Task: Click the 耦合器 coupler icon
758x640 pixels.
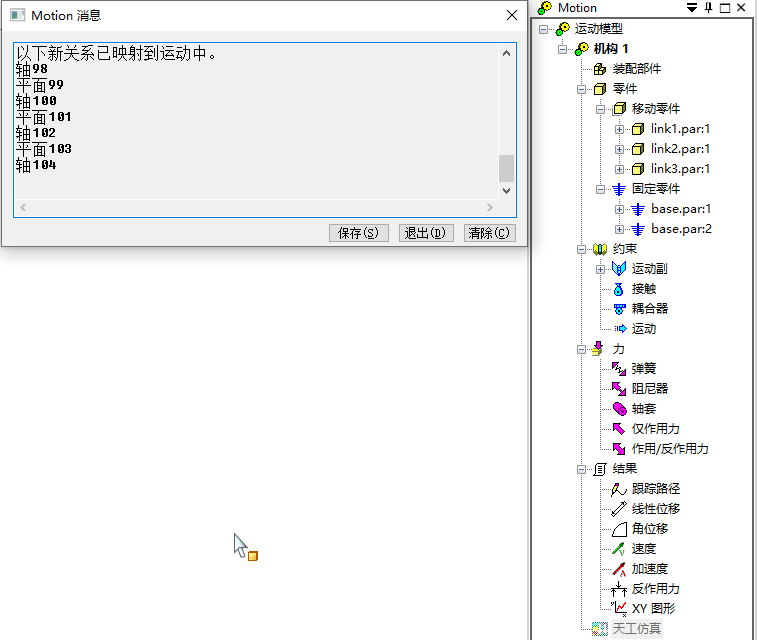Action: [x=619, y=309]
